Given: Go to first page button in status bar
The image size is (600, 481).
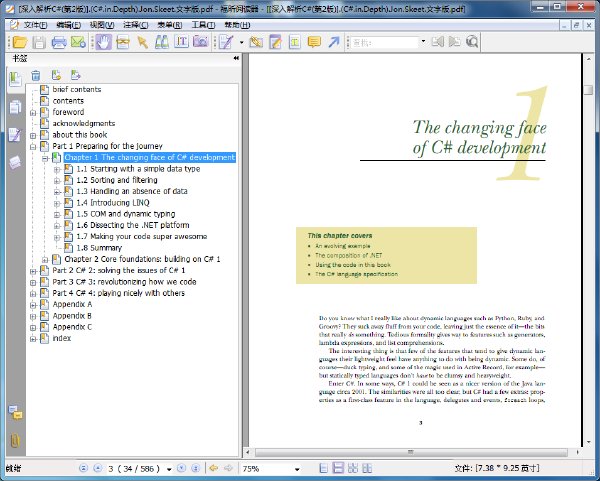Looking at the screenshot, I should tap(83, 468).
